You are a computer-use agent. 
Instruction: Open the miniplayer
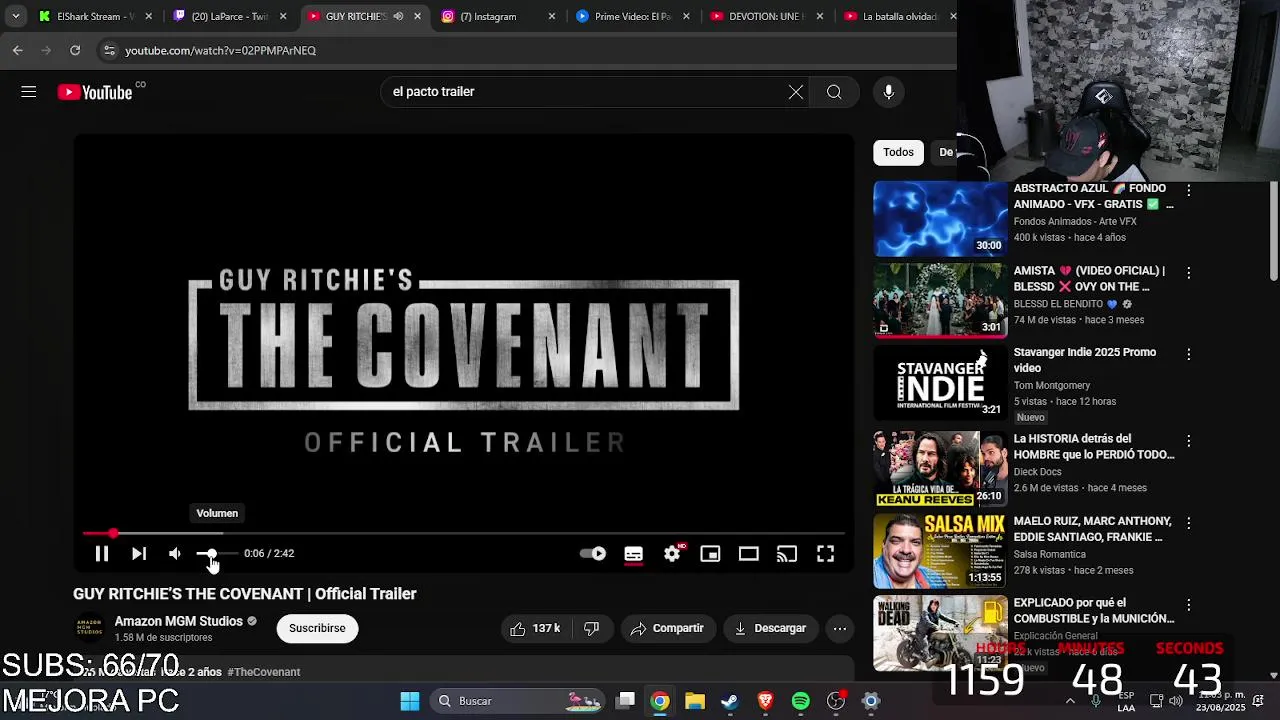click(710, 553)
